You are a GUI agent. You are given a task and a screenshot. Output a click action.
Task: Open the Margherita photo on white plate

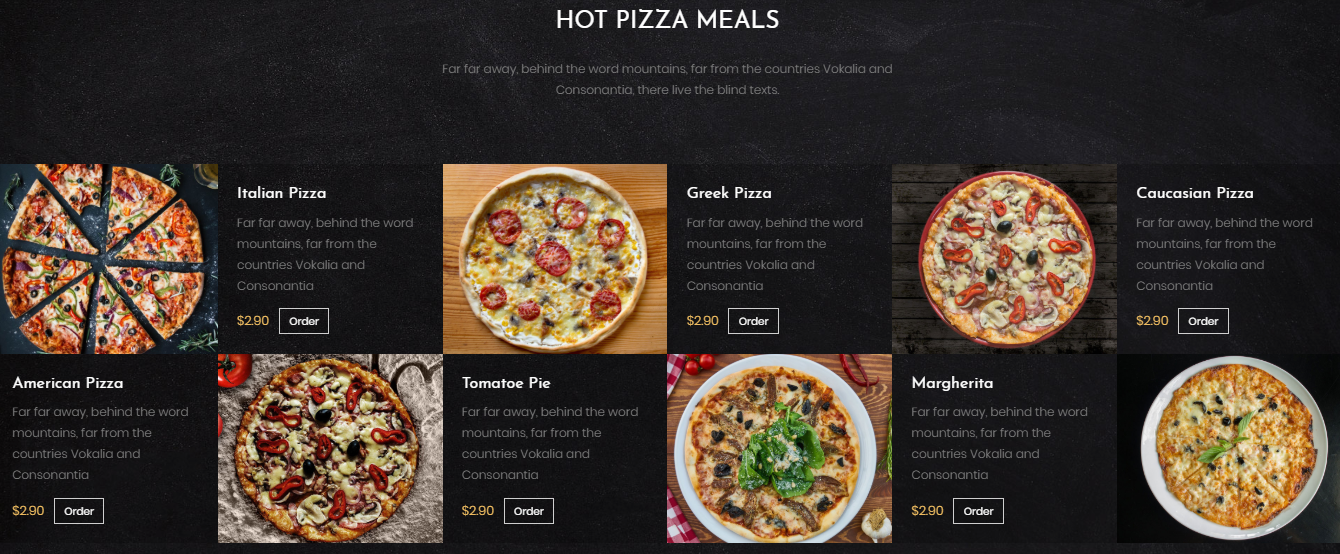coord(1228,448)
